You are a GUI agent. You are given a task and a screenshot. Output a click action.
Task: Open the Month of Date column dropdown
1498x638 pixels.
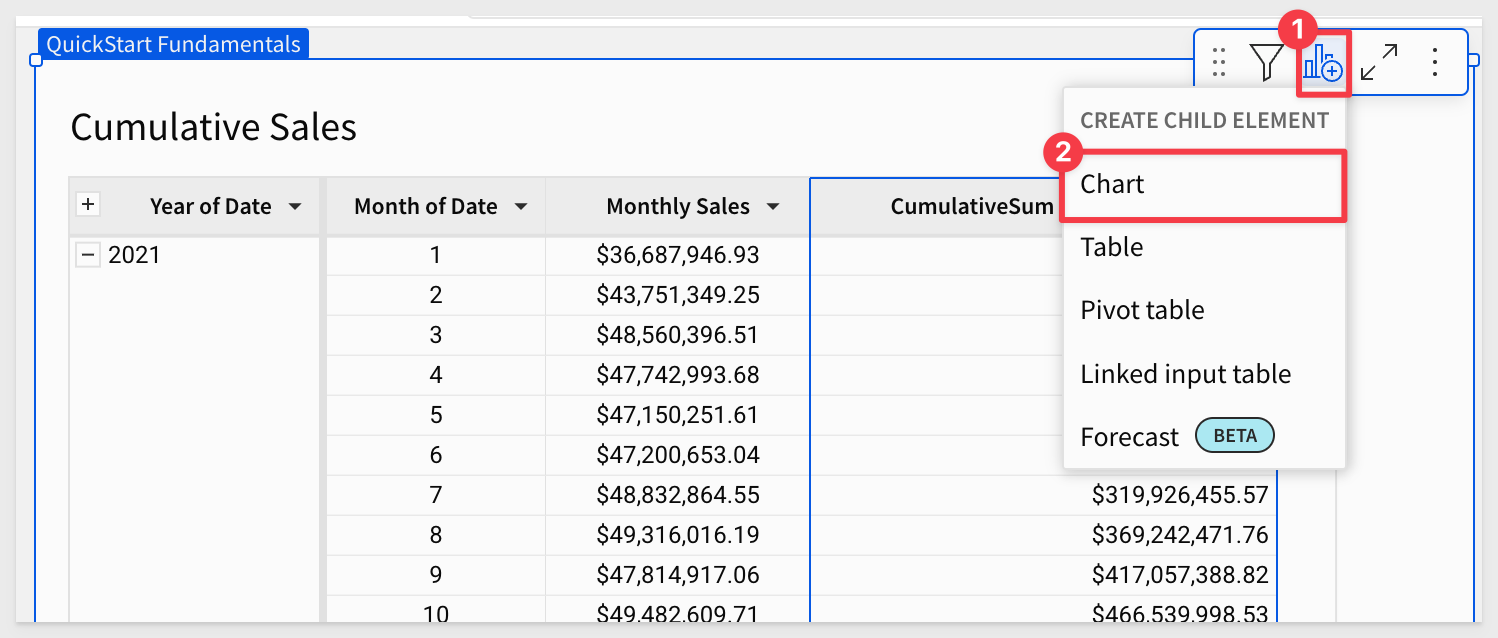coord(521,207)
